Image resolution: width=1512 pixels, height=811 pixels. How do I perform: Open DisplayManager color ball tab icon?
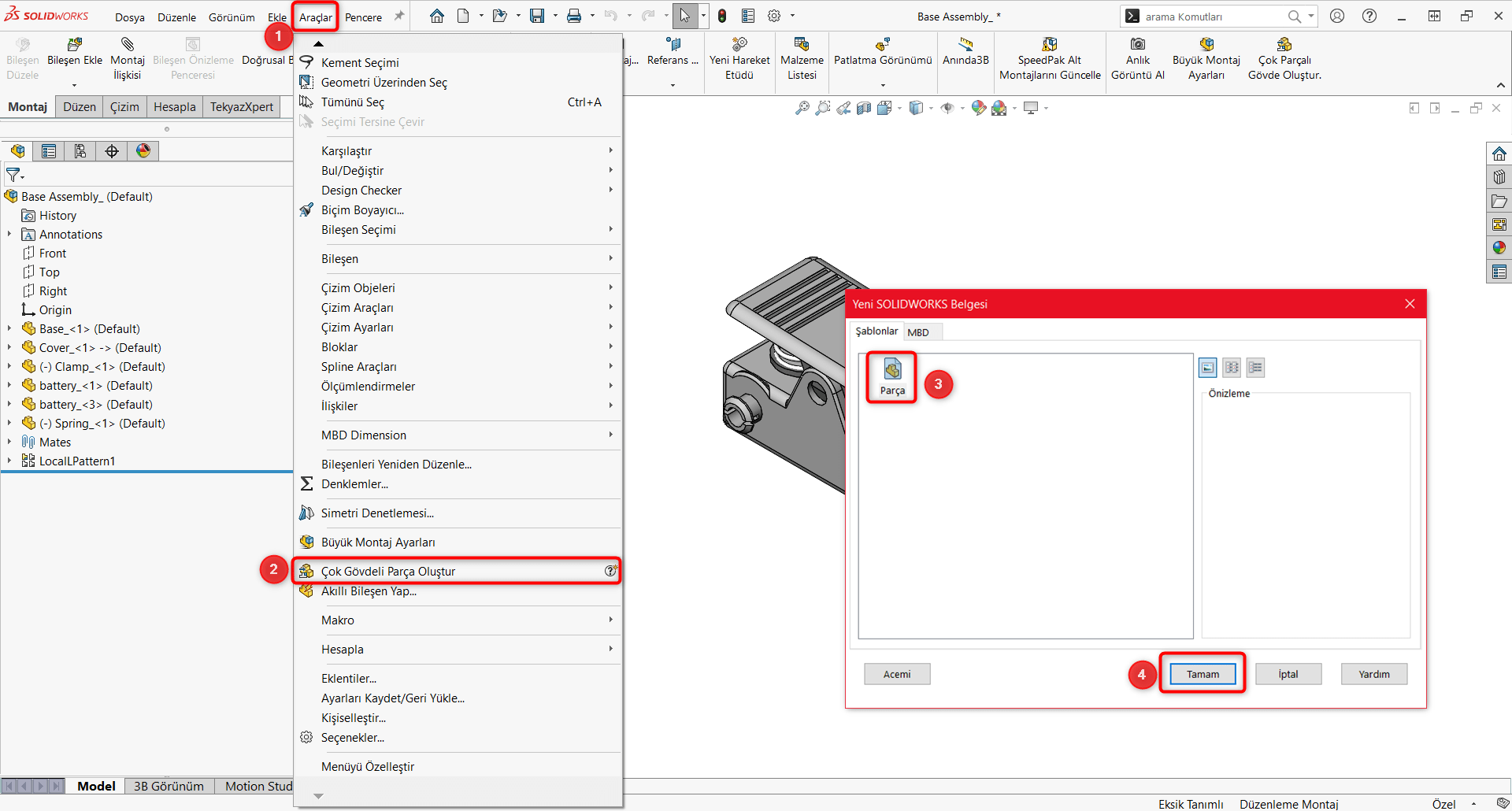(x=143, y=151)
